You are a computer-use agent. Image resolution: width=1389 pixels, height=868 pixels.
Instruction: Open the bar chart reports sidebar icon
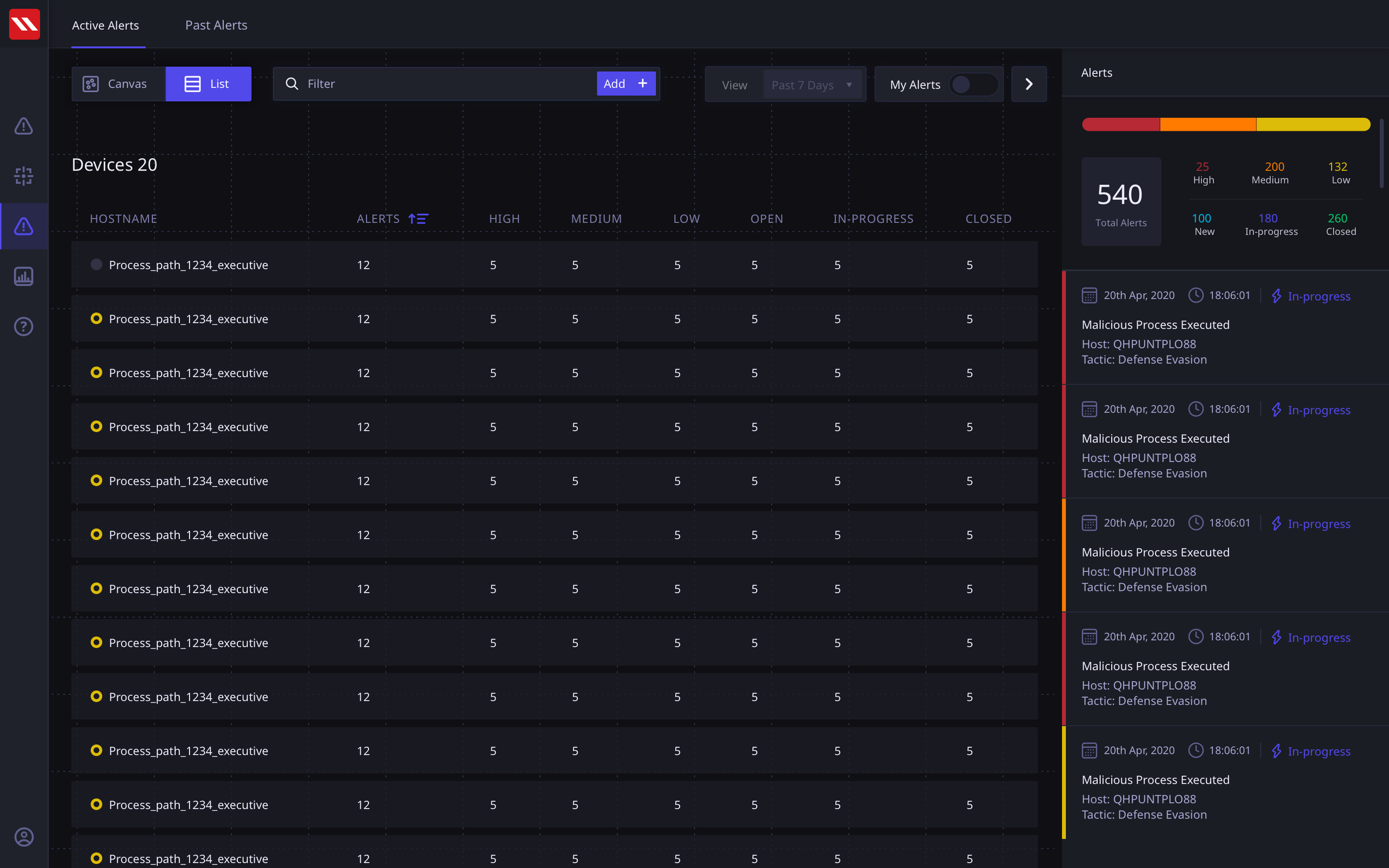[x=23, y=277]
